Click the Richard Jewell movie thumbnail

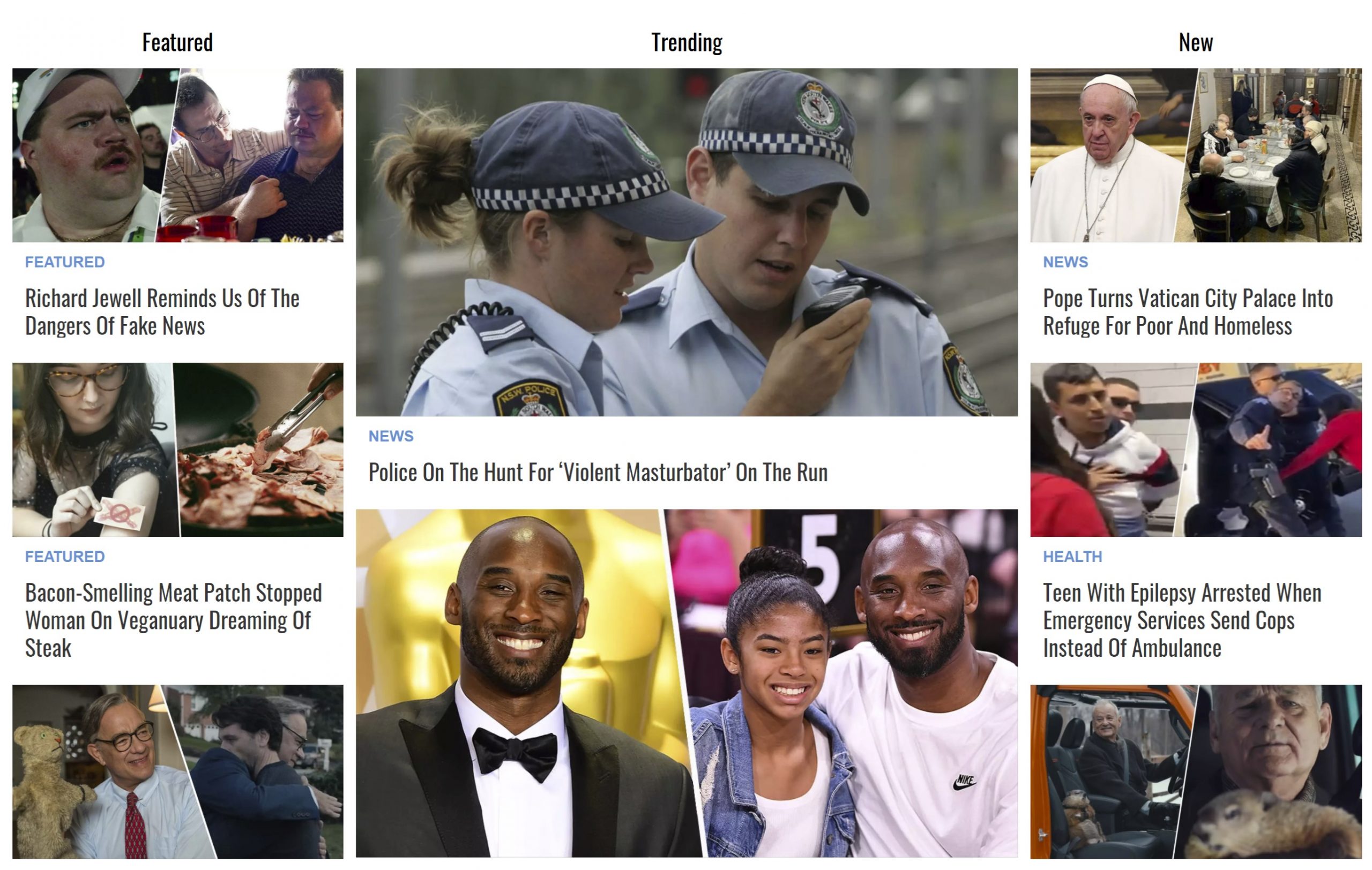tap(178, 155)
